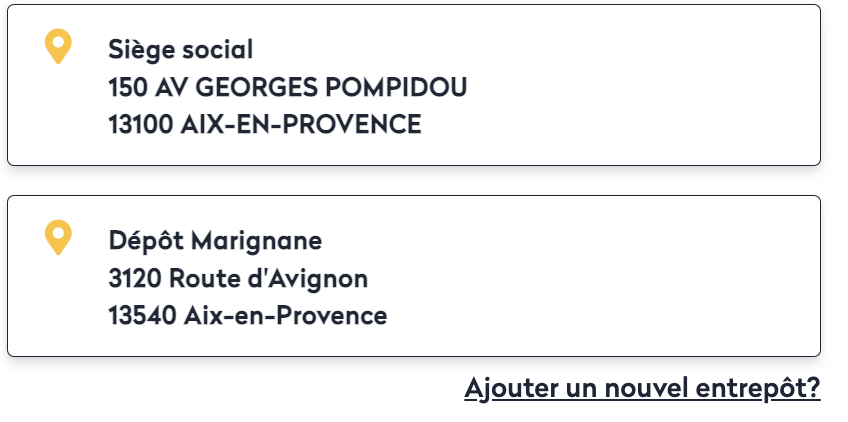Viewport: 848px width, 422px height.
Task: Click the Dépôt Marignane heading
Action: [215, 240]
